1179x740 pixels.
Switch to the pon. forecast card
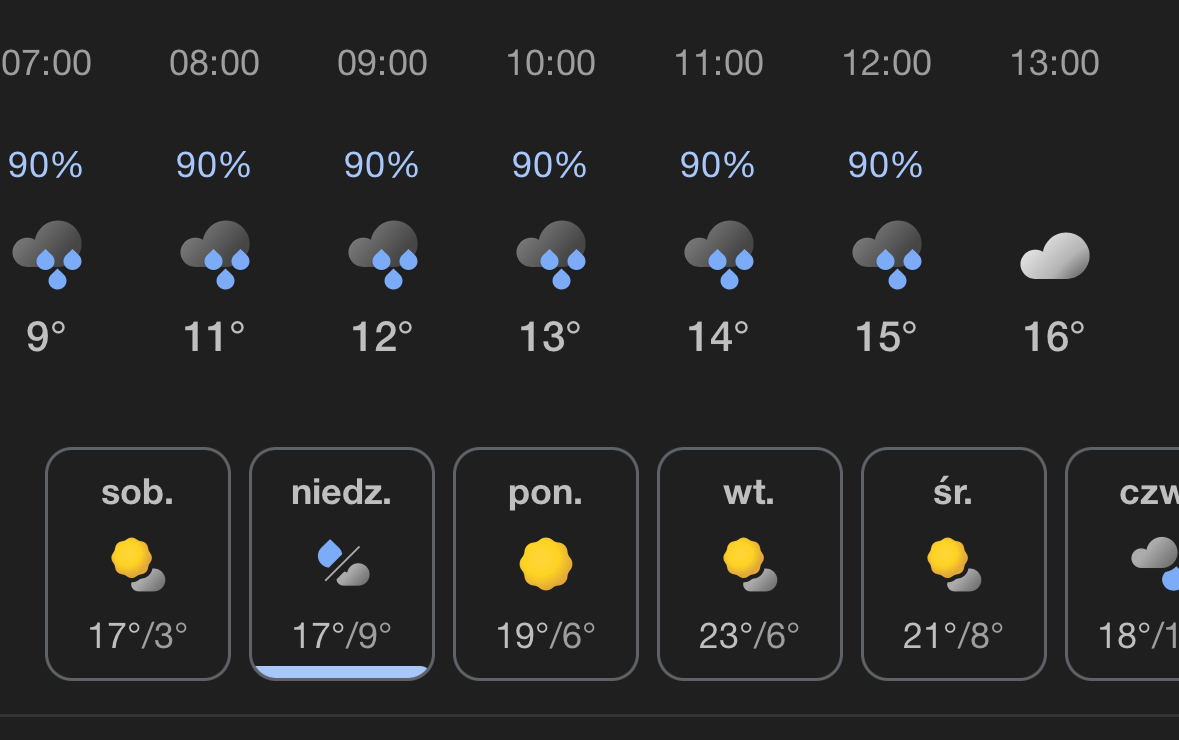pos(546,564)
